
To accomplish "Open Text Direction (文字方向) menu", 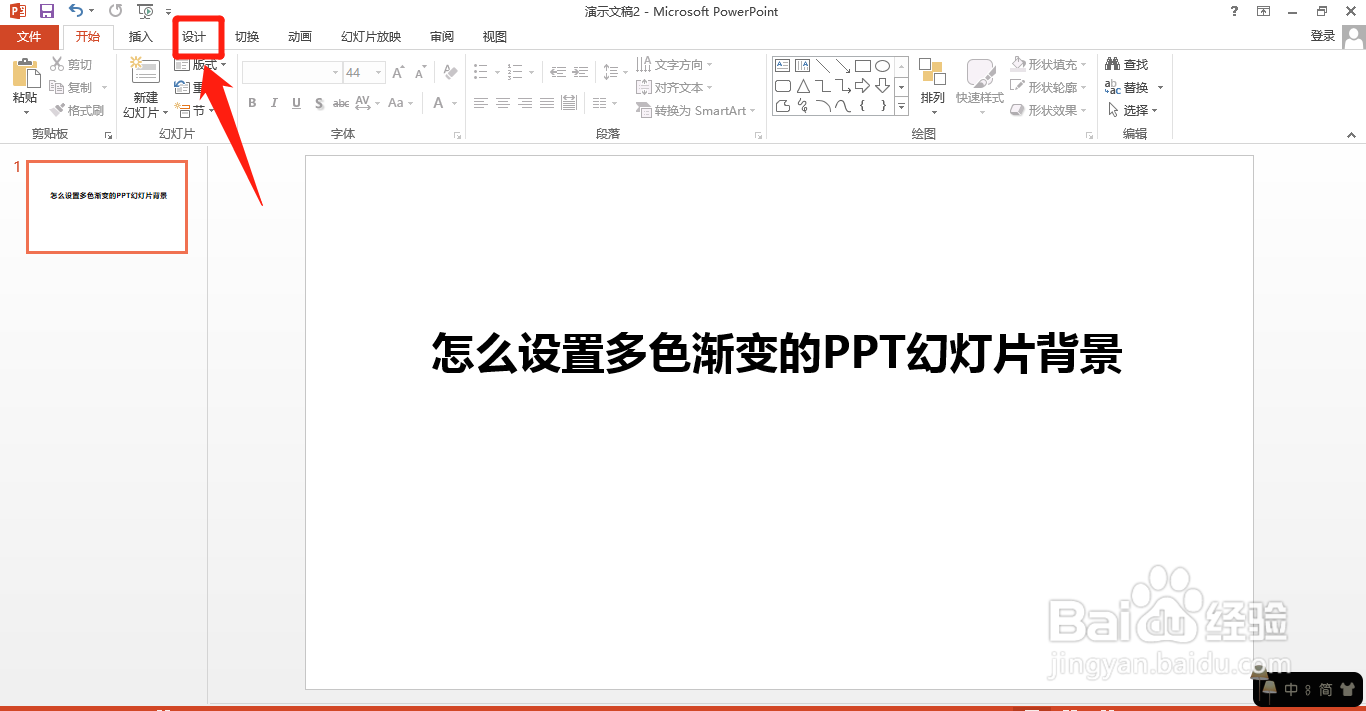I will tap(674, 64).
